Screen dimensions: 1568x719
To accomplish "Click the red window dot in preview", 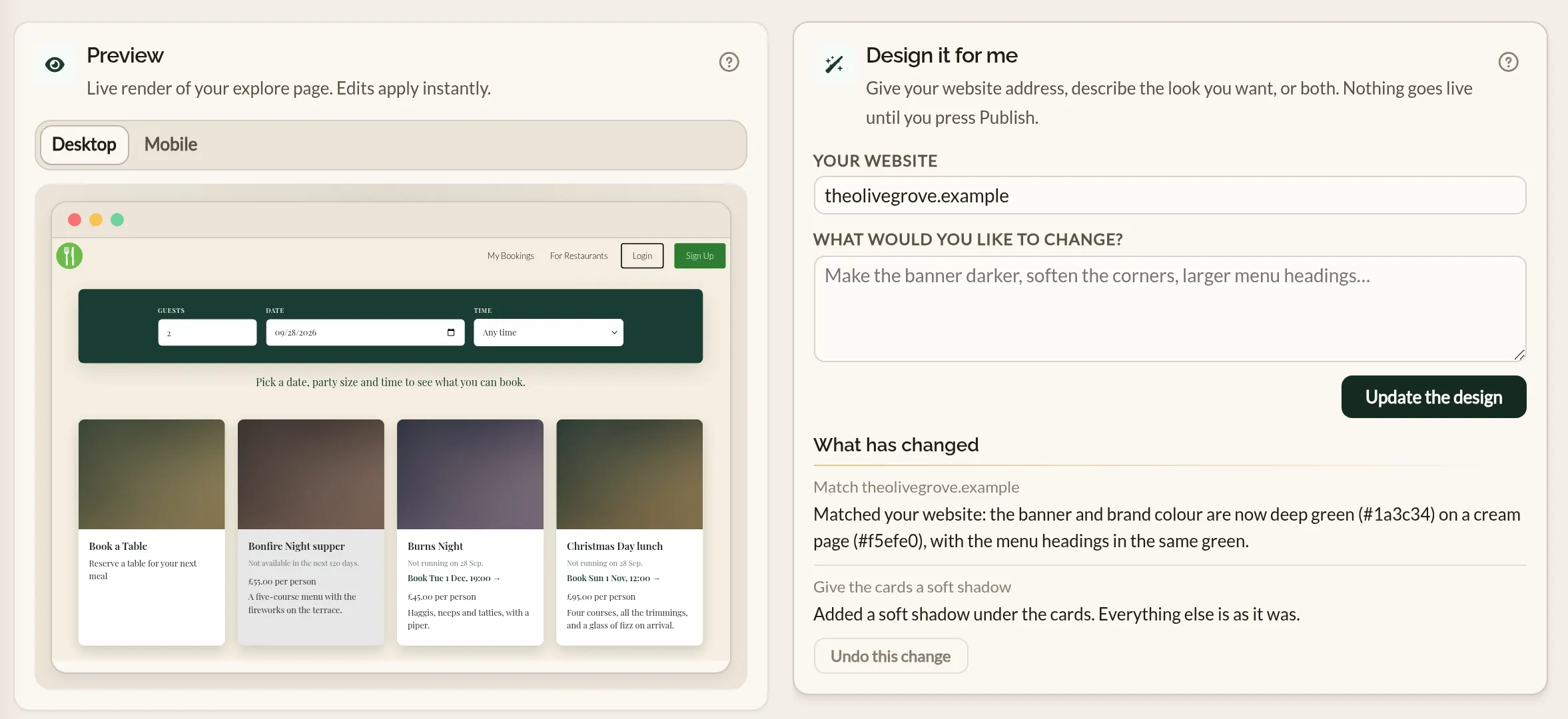I will 75,220.
